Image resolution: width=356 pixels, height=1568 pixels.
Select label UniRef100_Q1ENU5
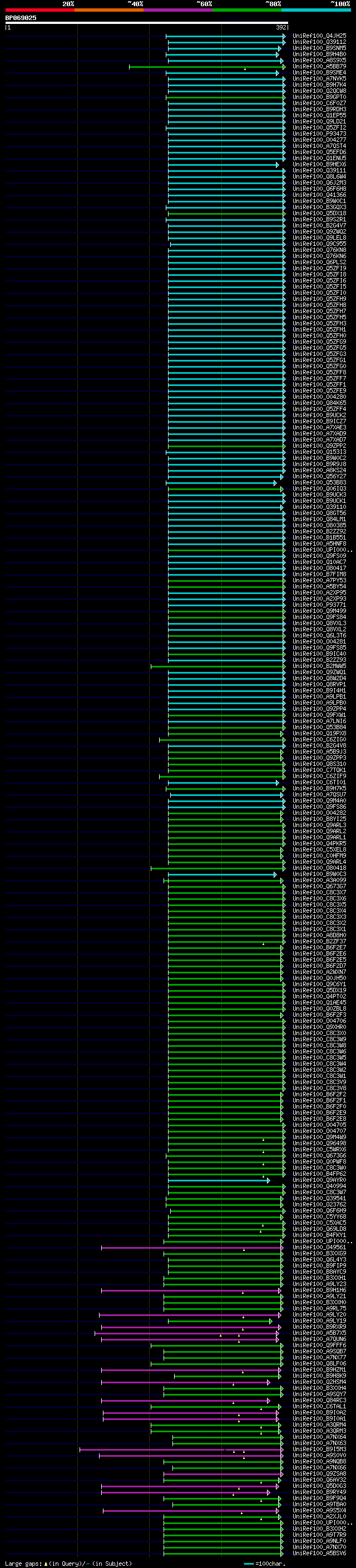coord(319,159)
